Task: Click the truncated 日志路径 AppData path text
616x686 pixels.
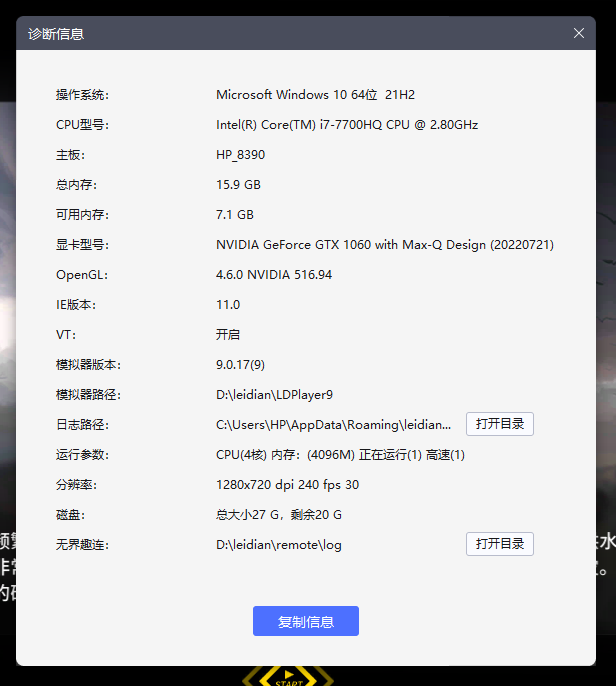Action: [333, 425]
